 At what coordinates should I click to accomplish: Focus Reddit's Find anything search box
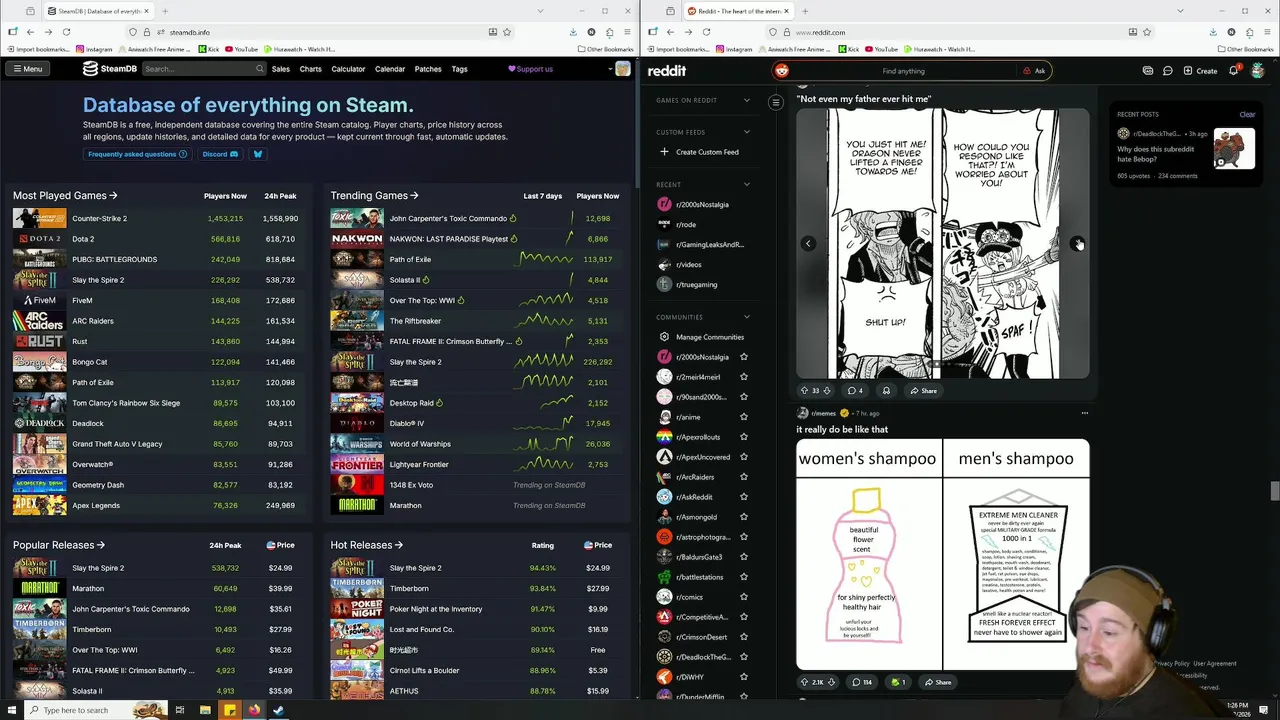tap(904, 71)
